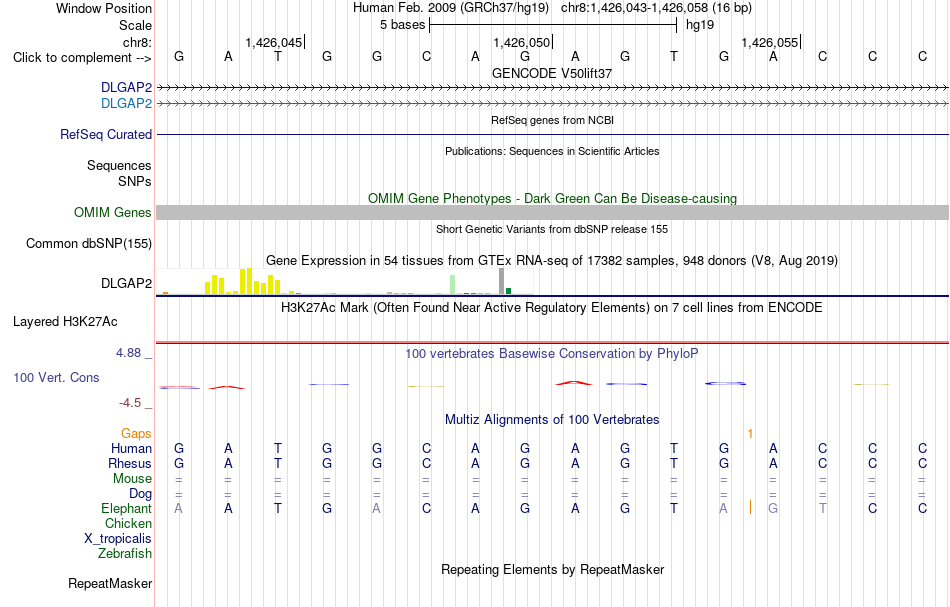Open the RefSeq Curated track label

(x=105, y=134)
